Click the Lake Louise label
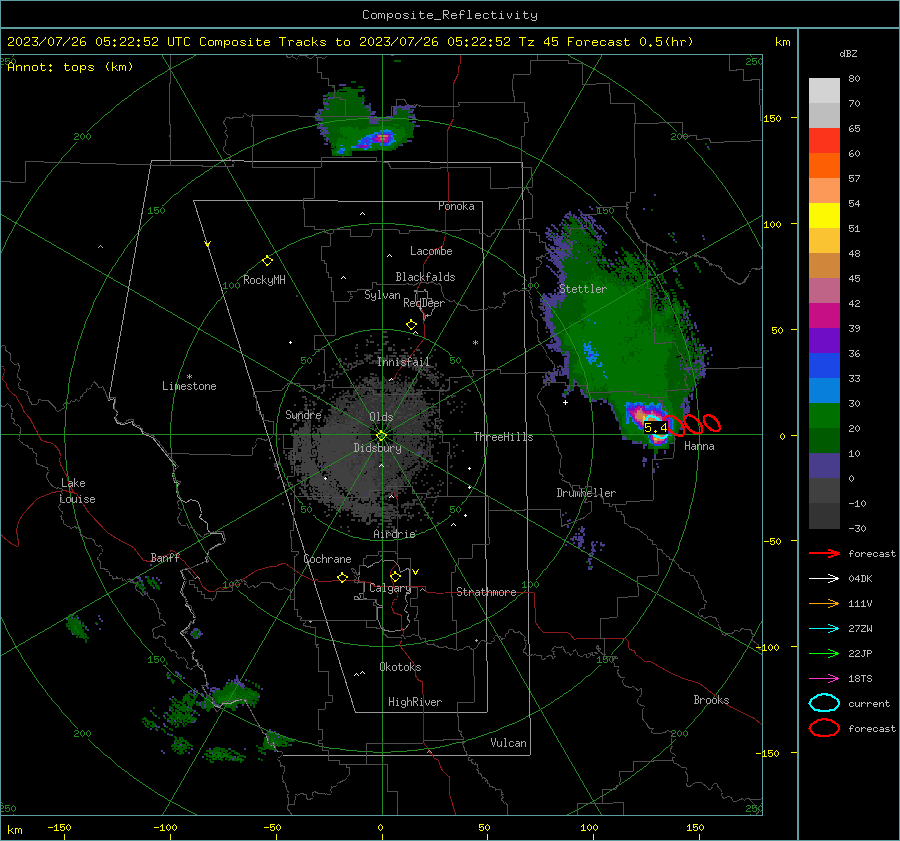Screen dimensions: 900x841 [x=77, y=491]
